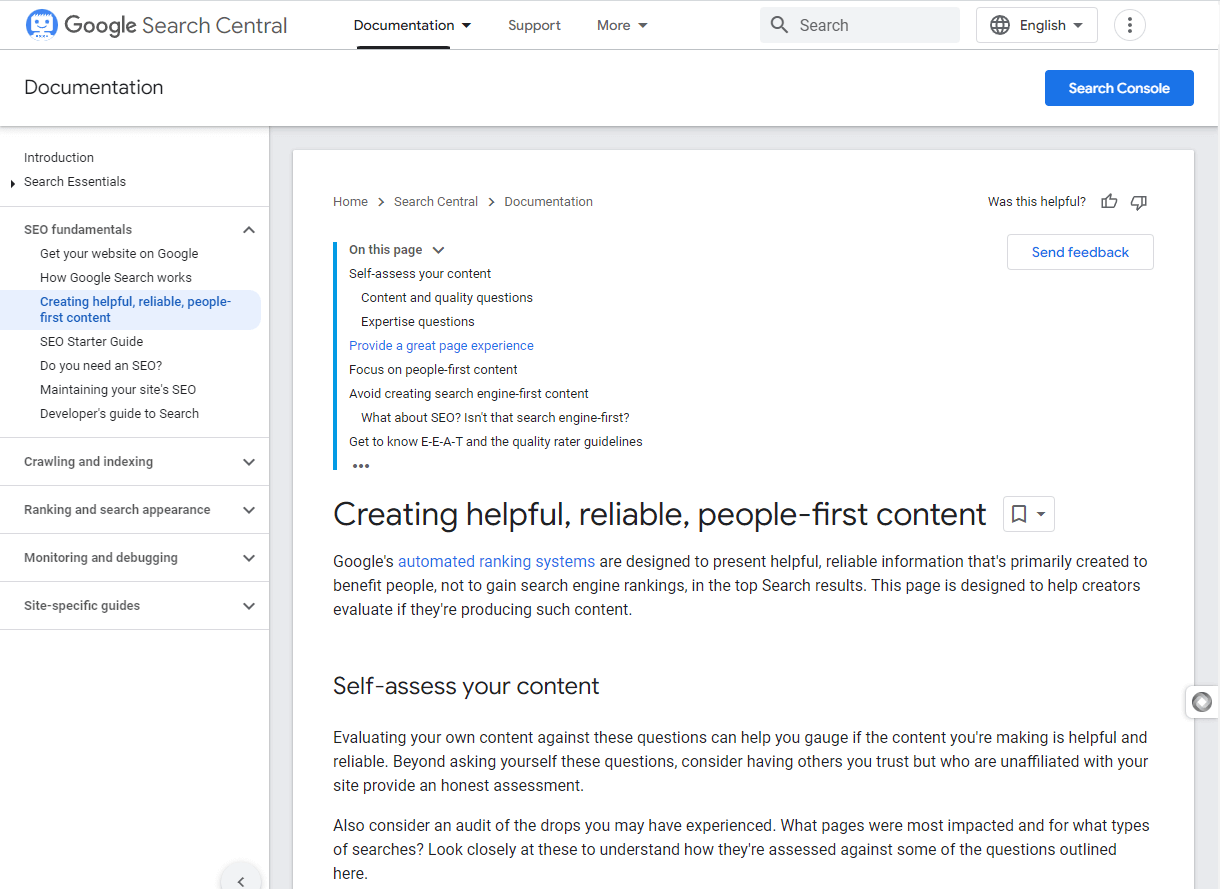Expand the Ranking and search appearance section

(x=249, y=510)
